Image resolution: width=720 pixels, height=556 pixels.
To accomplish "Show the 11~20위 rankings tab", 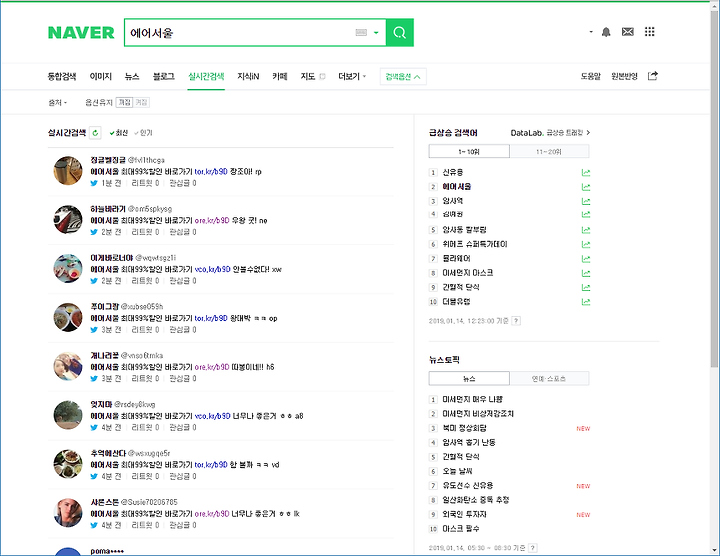I will (x=549, y=151).
